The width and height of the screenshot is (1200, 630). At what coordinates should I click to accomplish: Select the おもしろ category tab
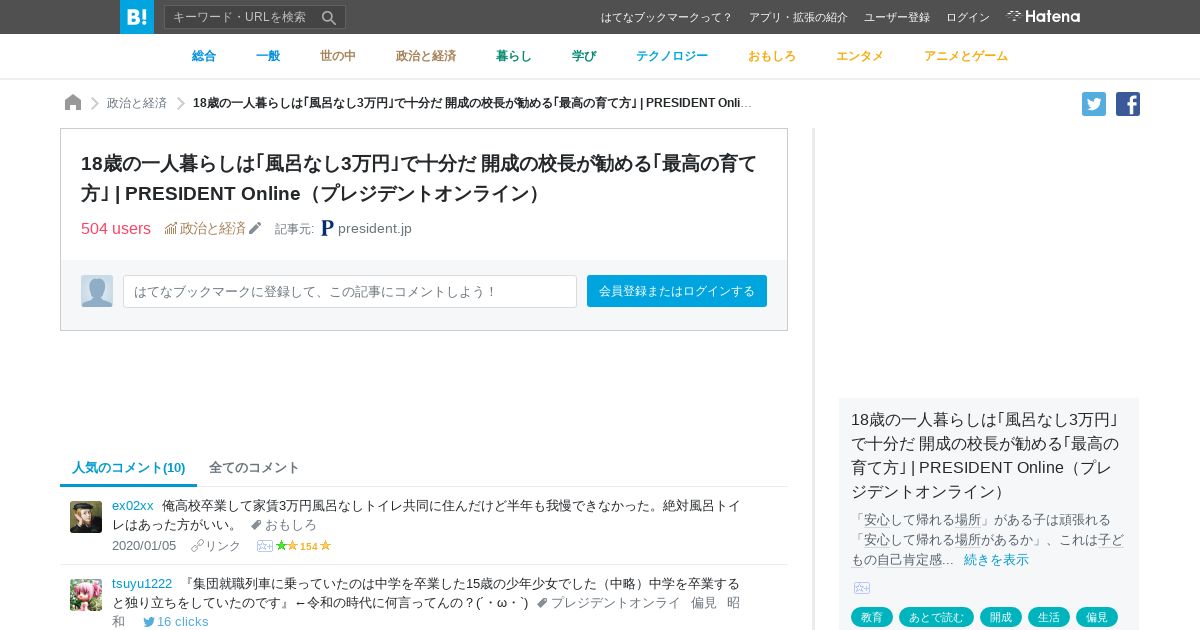click(x=772, y=56)
